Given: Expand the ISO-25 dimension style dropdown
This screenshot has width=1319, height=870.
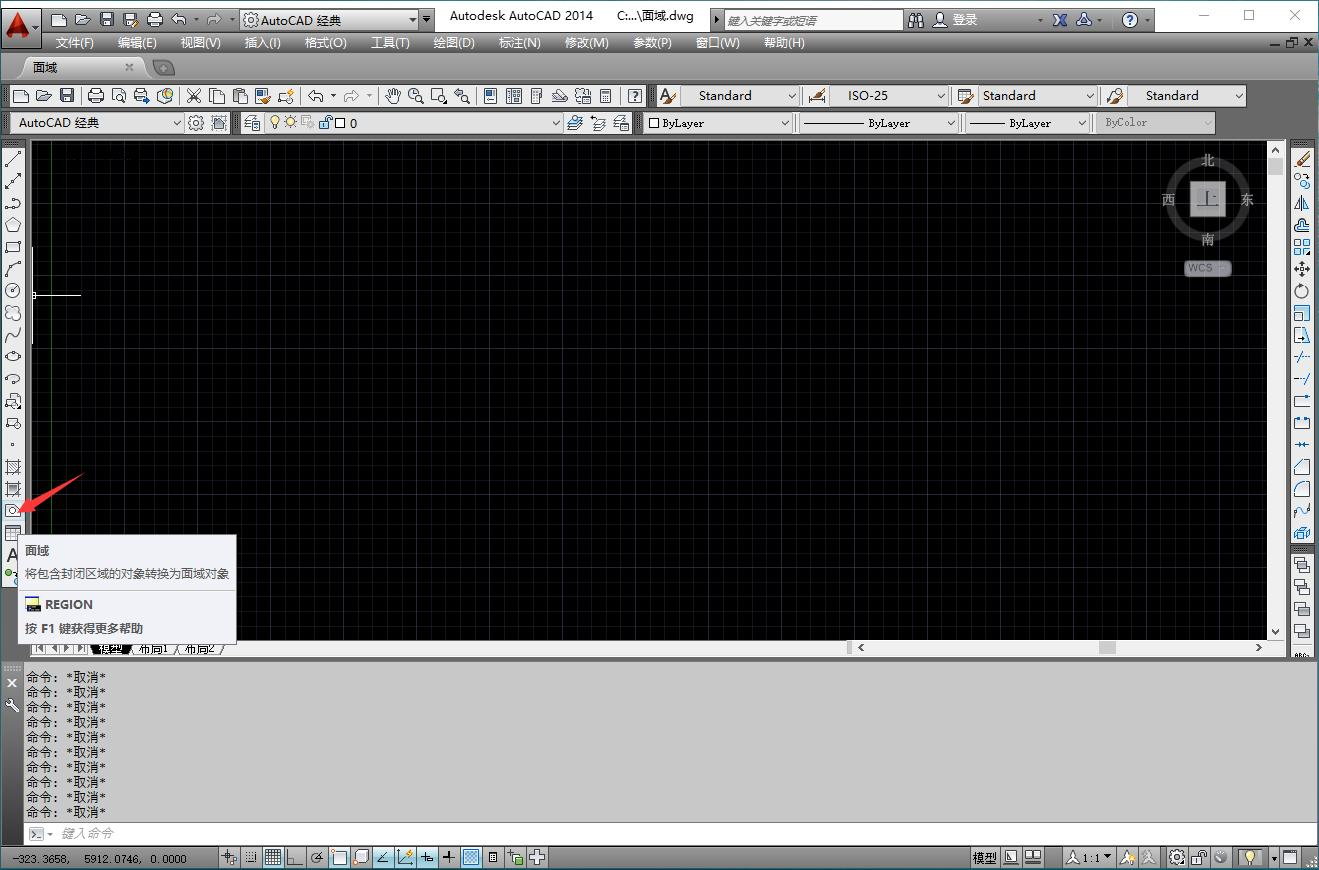Looking at the screenshot, I should point(941,96).
